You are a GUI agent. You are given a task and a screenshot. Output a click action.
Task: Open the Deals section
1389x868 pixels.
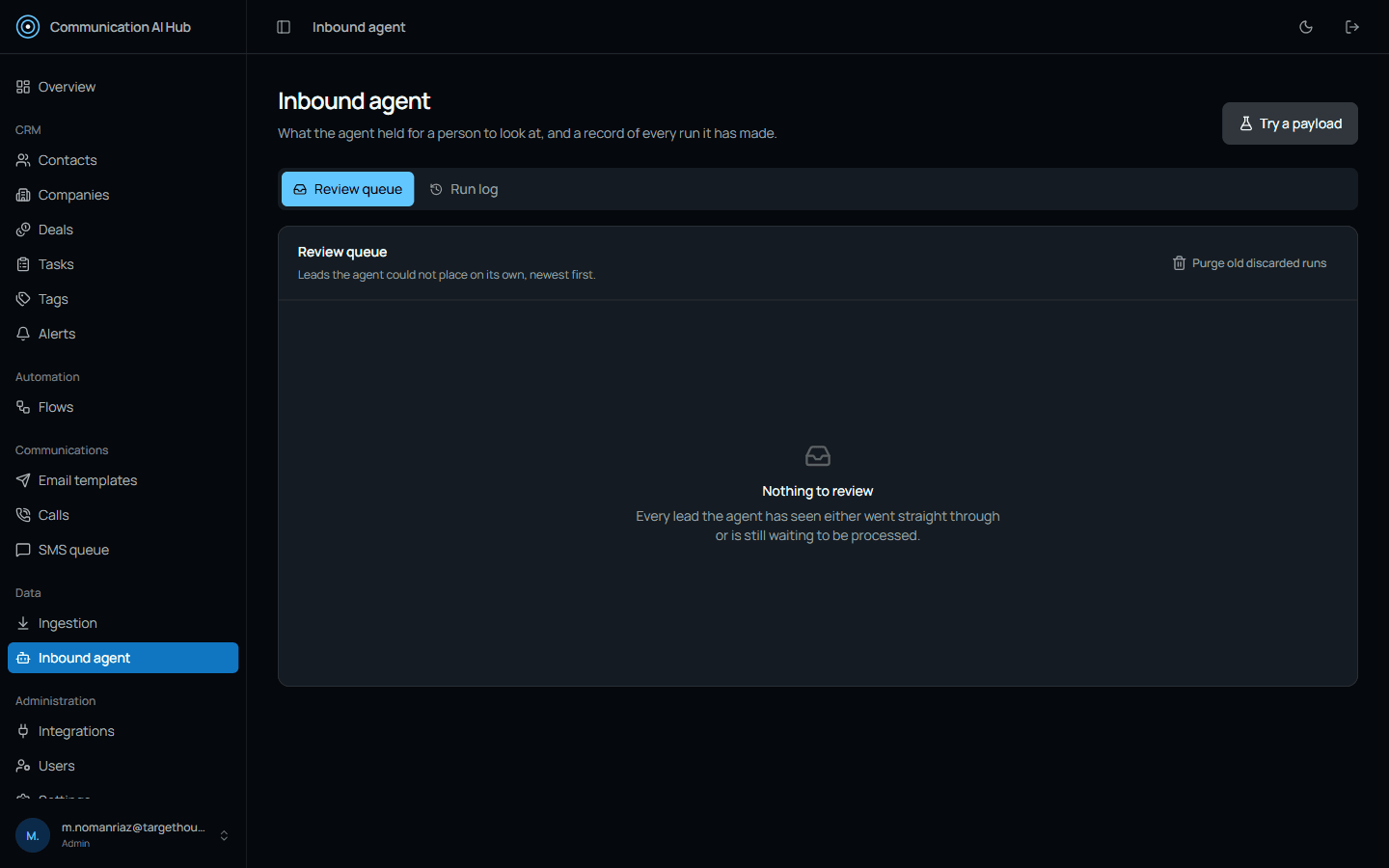[x=123, y=230]
